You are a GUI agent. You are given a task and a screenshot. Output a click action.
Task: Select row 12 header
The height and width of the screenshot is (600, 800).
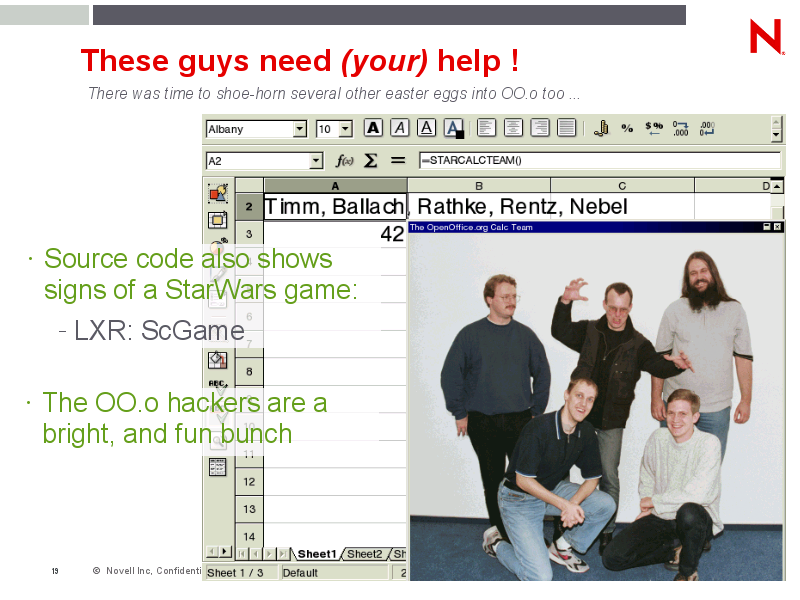click(249, 482)
